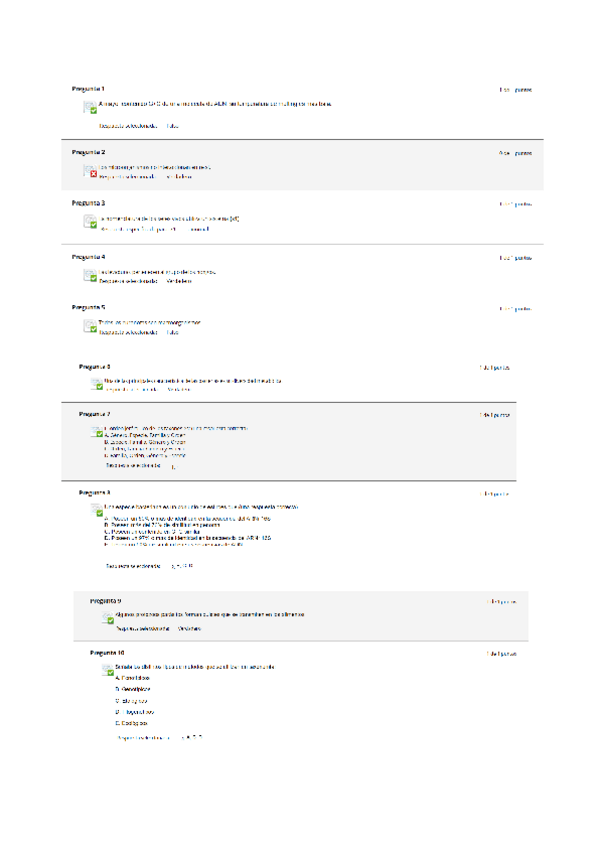Select option E under Pregunta 10
This screenshot has height=848, width=600.
click(x=132, y=722)
